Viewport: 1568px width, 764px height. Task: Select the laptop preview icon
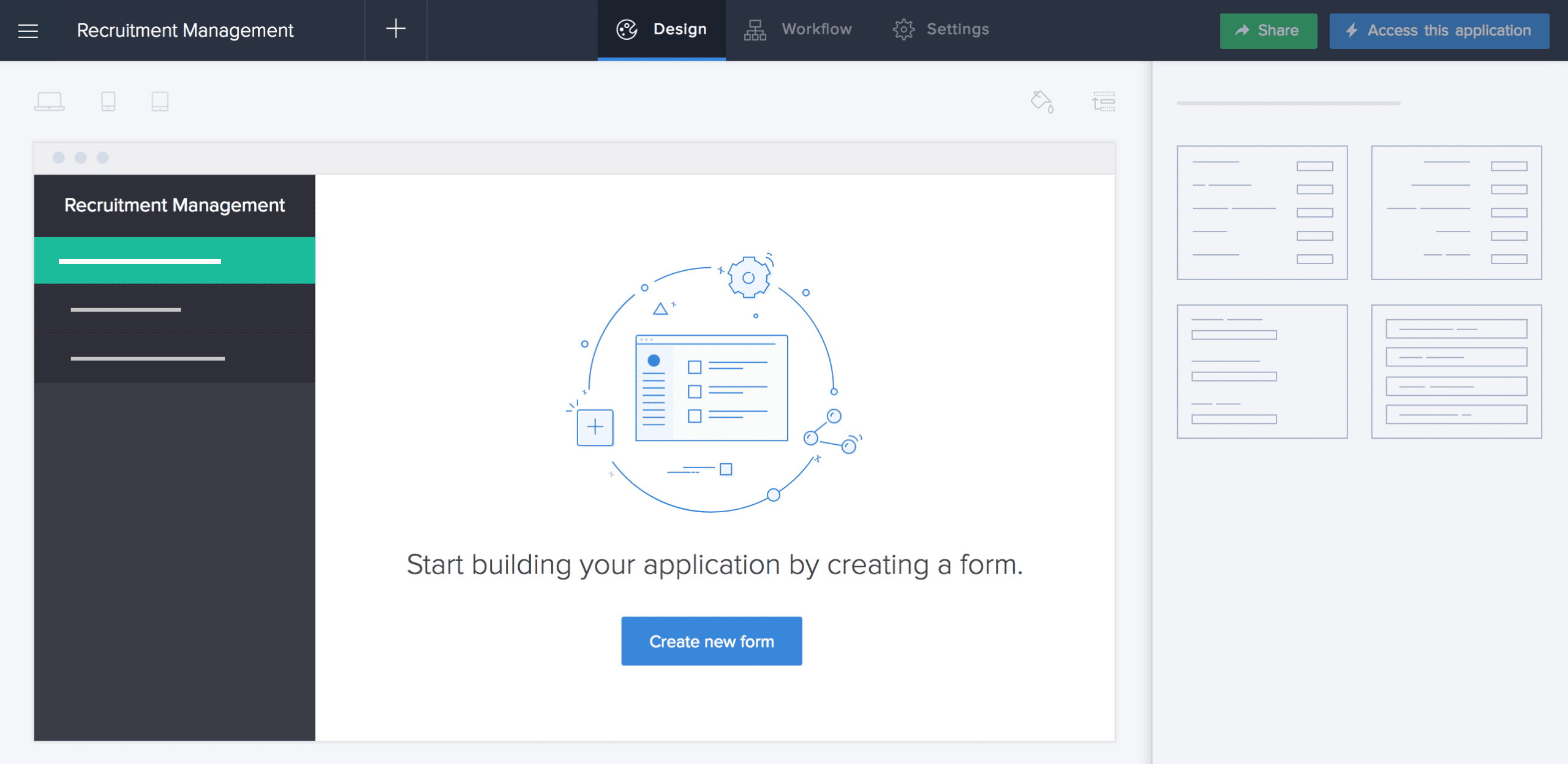(x=49, y=101)
